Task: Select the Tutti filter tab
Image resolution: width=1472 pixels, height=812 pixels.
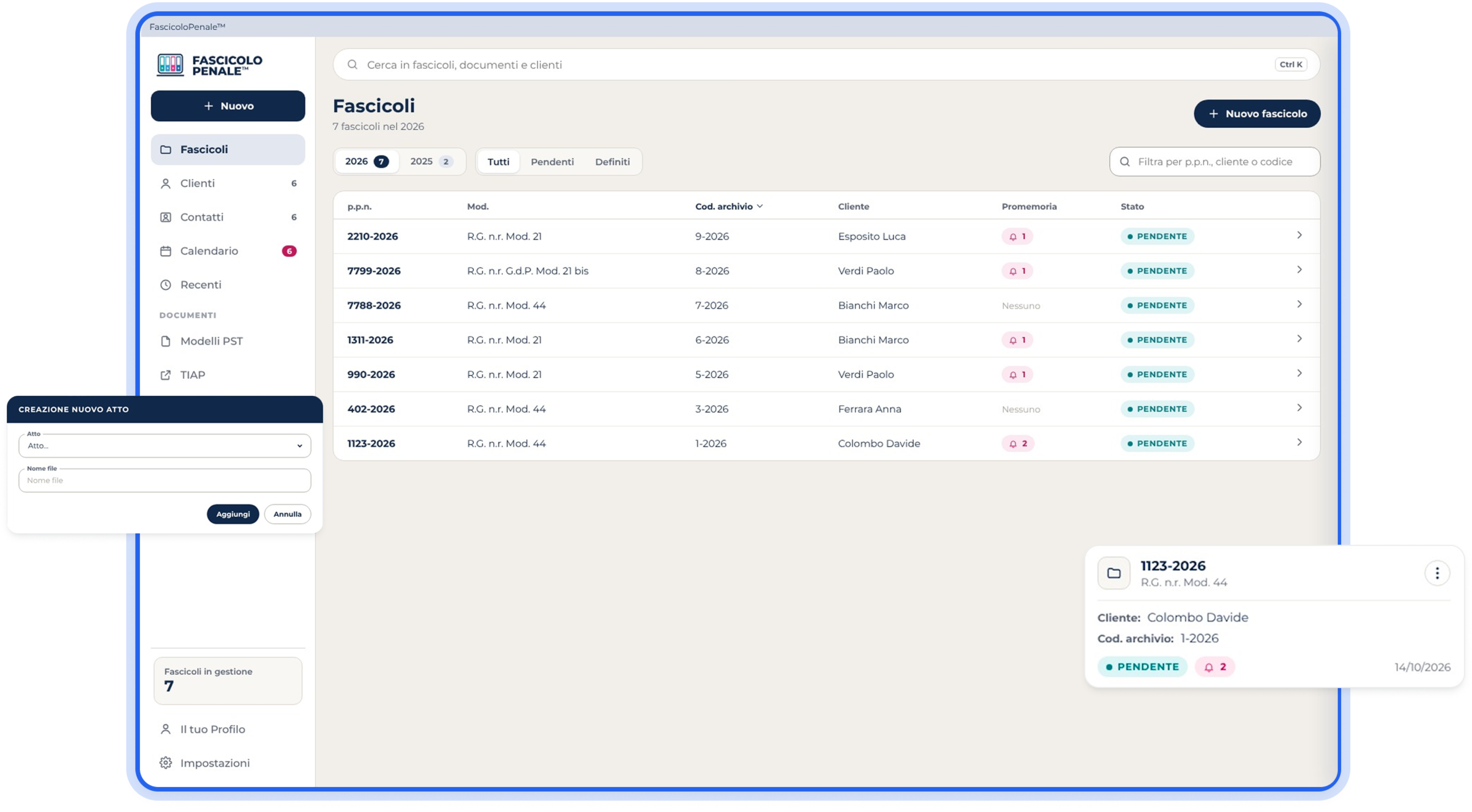Action: [498, 162]
